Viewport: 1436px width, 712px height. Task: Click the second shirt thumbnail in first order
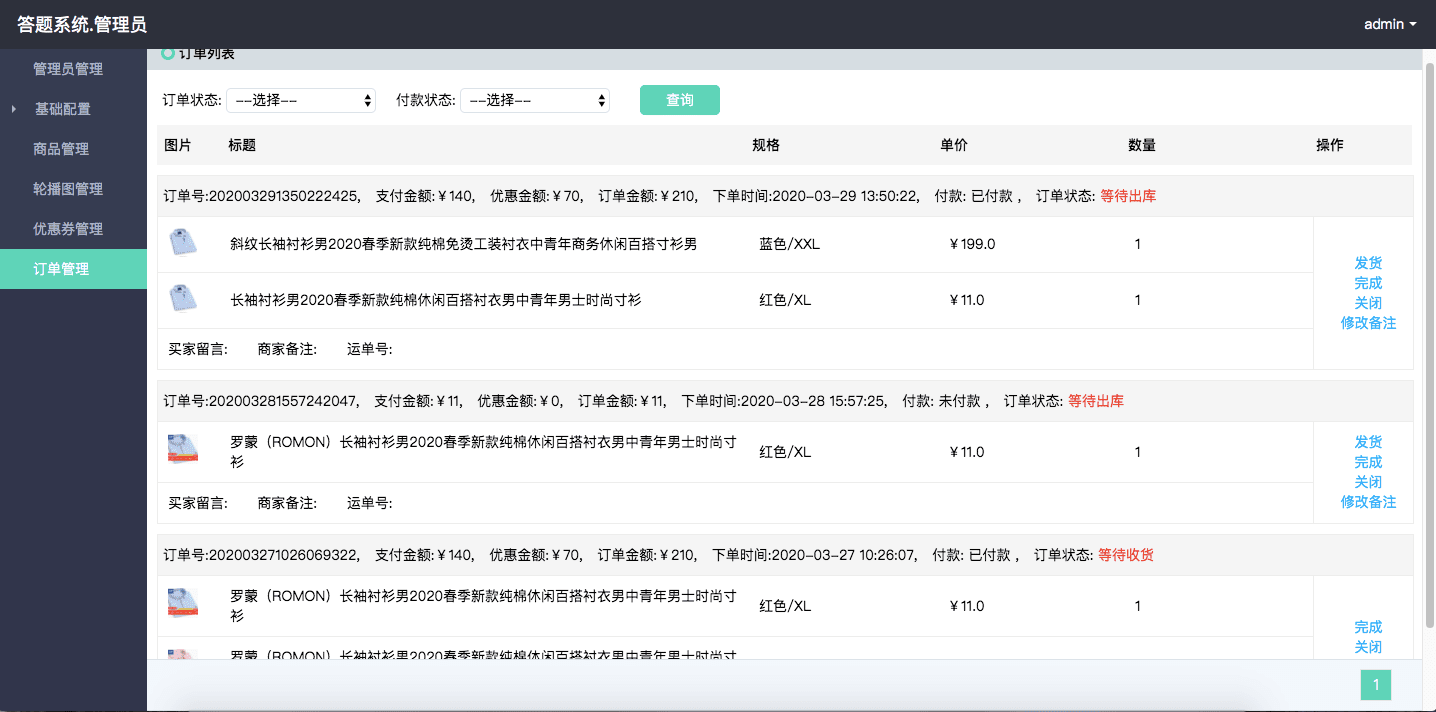182,299
